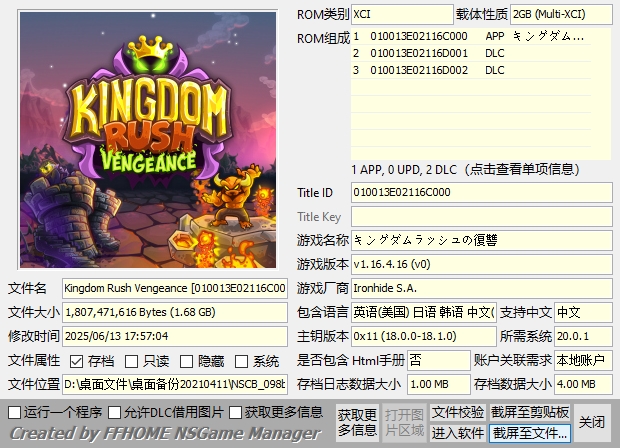The width and height of the screenshot is (620, 448).
Task: Enable the 运行一个程序 checkbox
Action: click(14, 412)
